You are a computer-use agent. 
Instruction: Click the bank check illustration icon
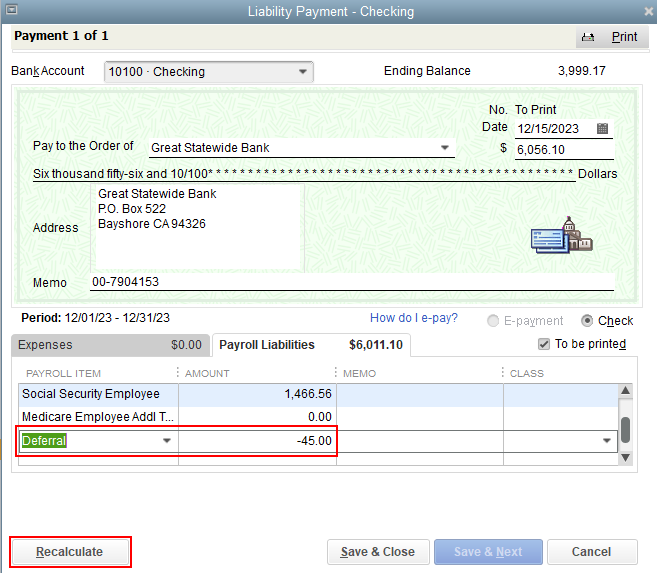(x=561, y=235)
